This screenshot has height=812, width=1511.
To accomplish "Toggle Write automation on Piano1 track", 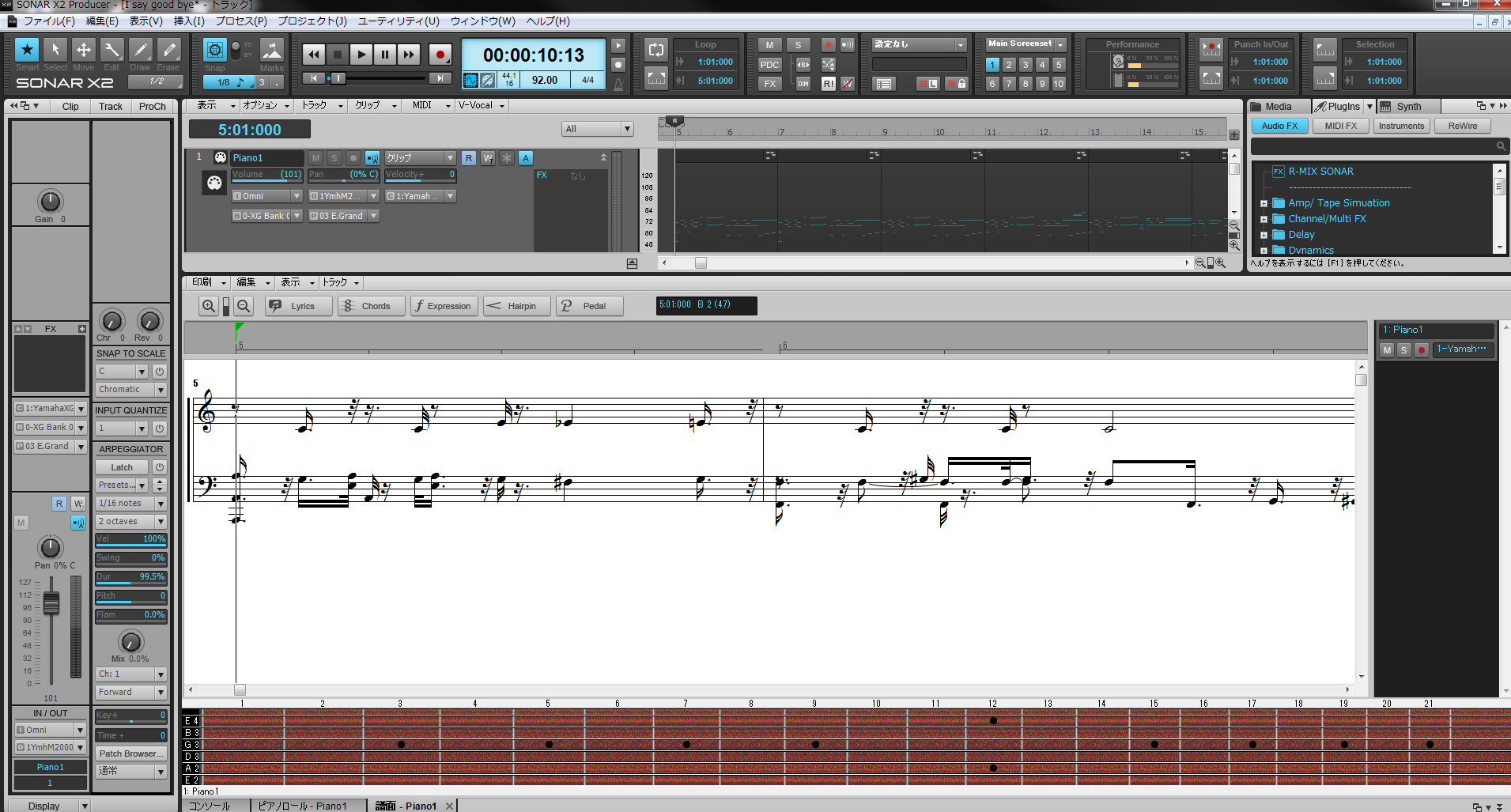I will point(488,158).
